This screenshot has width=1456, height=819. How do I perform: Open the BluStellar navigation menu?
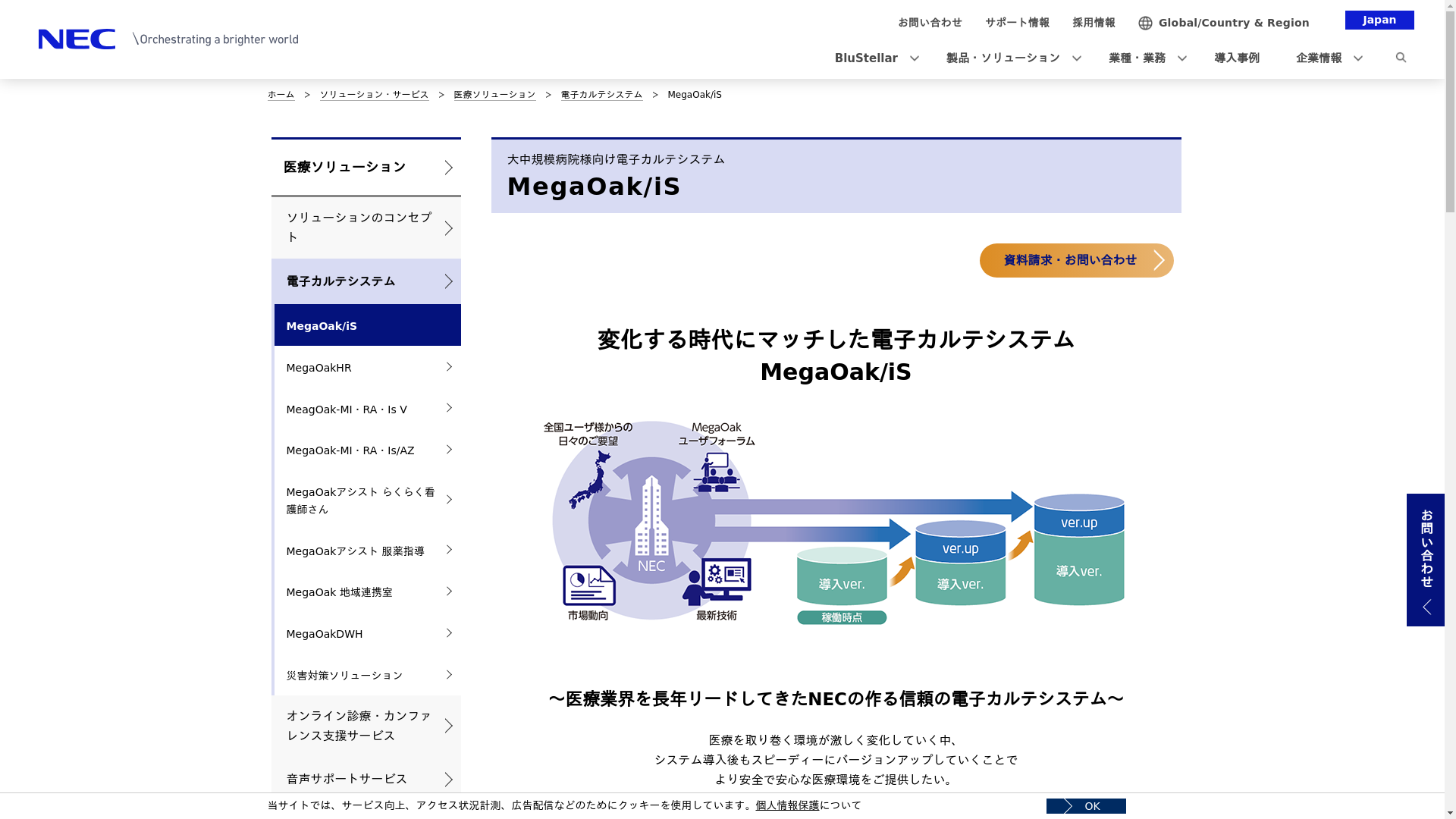click(x=866, y=58)
